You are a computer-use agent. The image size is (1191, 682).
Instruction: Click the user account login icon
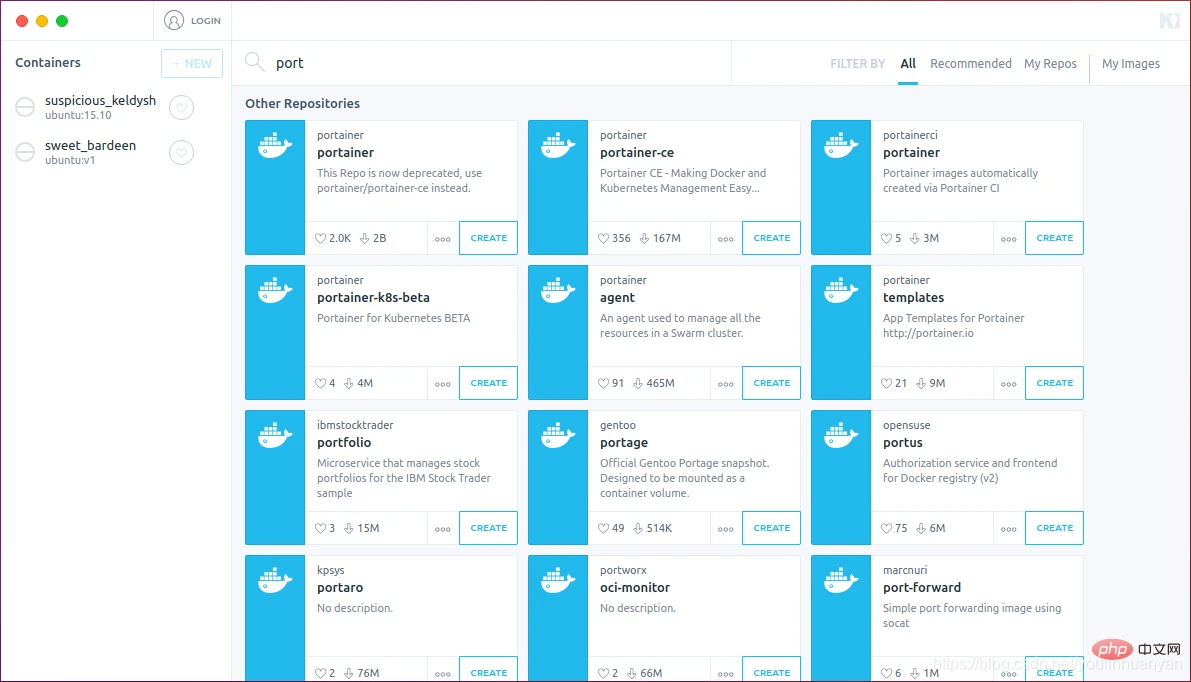tap(174, 21)
